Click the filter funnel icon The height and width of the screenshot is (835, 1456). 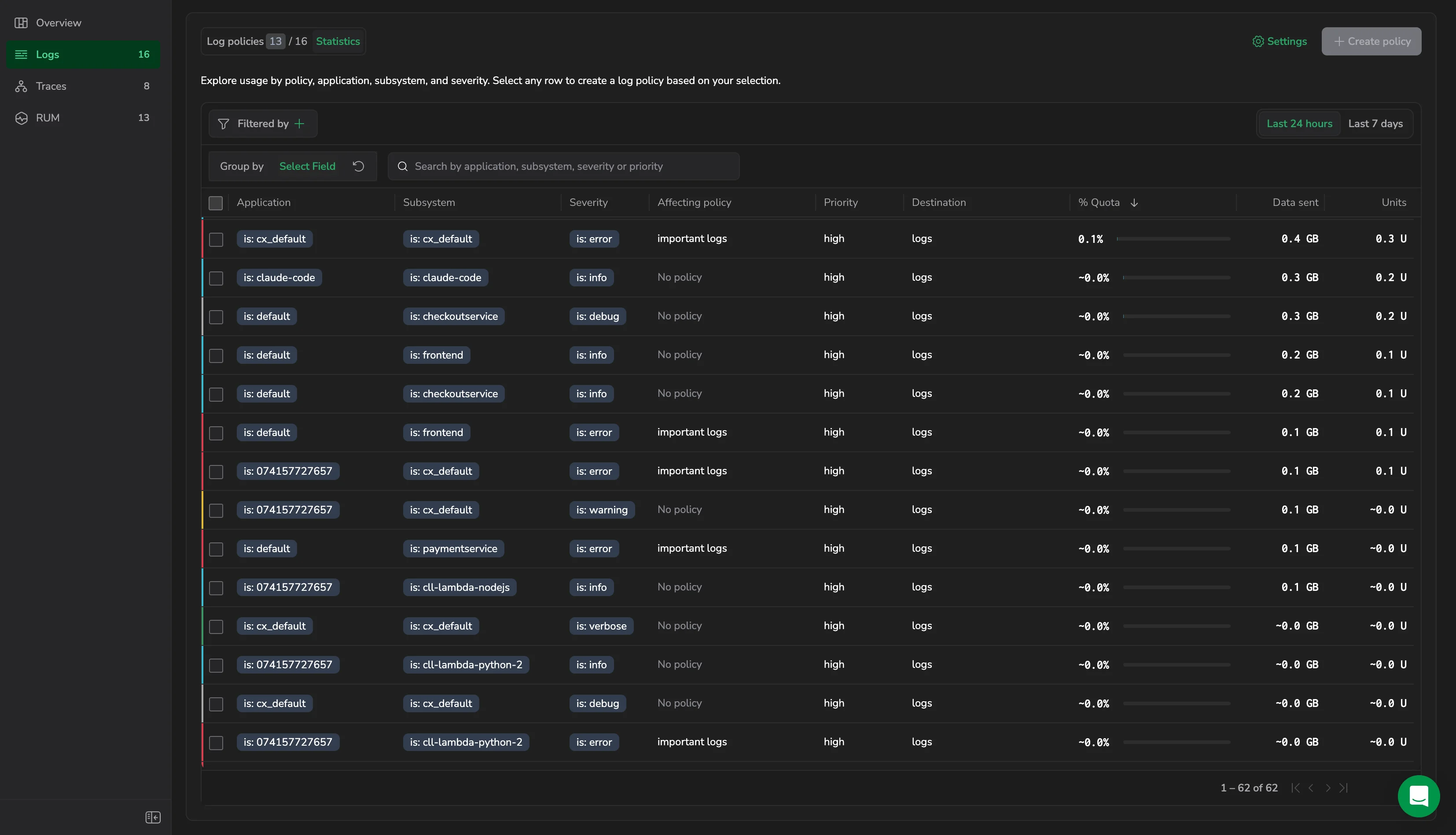pos(223,124)
